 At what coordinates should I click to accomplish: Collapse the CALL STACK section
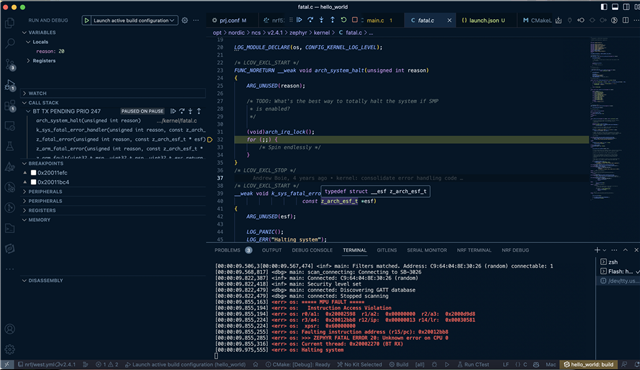pos(113,103)
